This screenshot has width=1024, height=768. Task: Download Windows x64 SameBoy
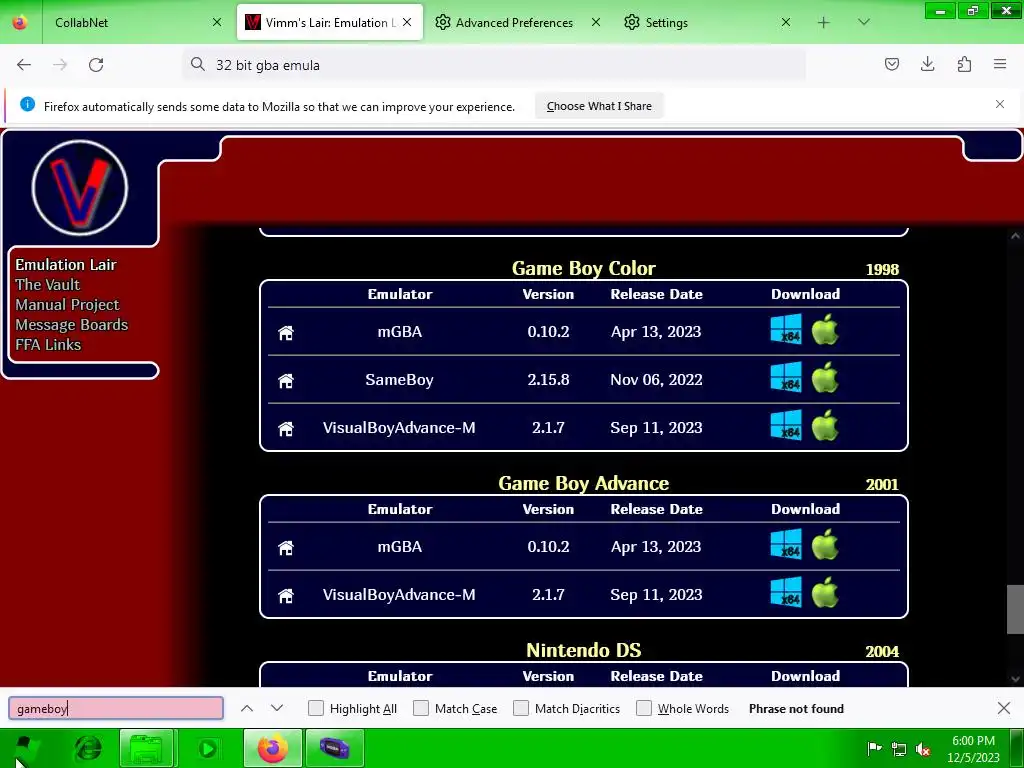(x=786, y=377)
